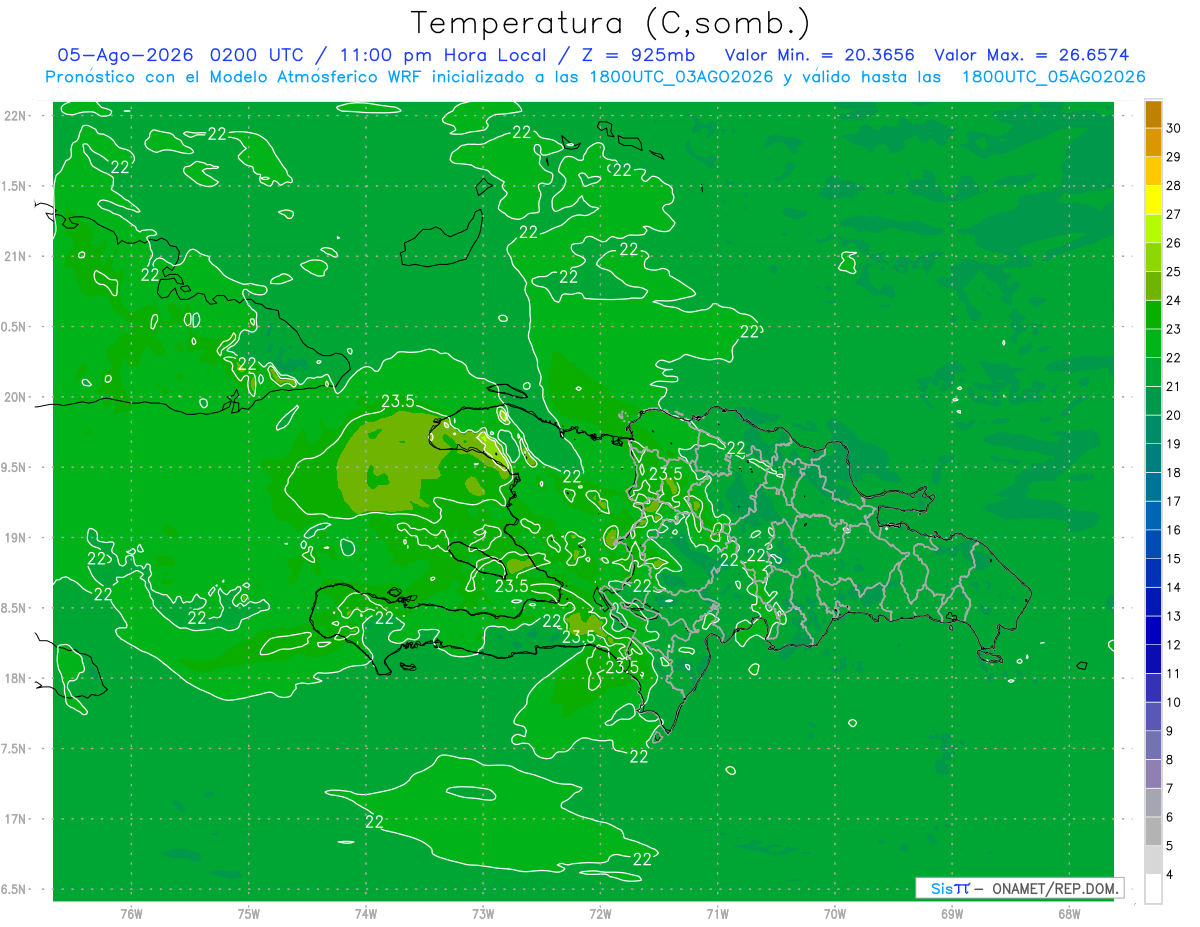Click the '74W' longitude axis label
1200x927 pixels.
coord(366,913)
